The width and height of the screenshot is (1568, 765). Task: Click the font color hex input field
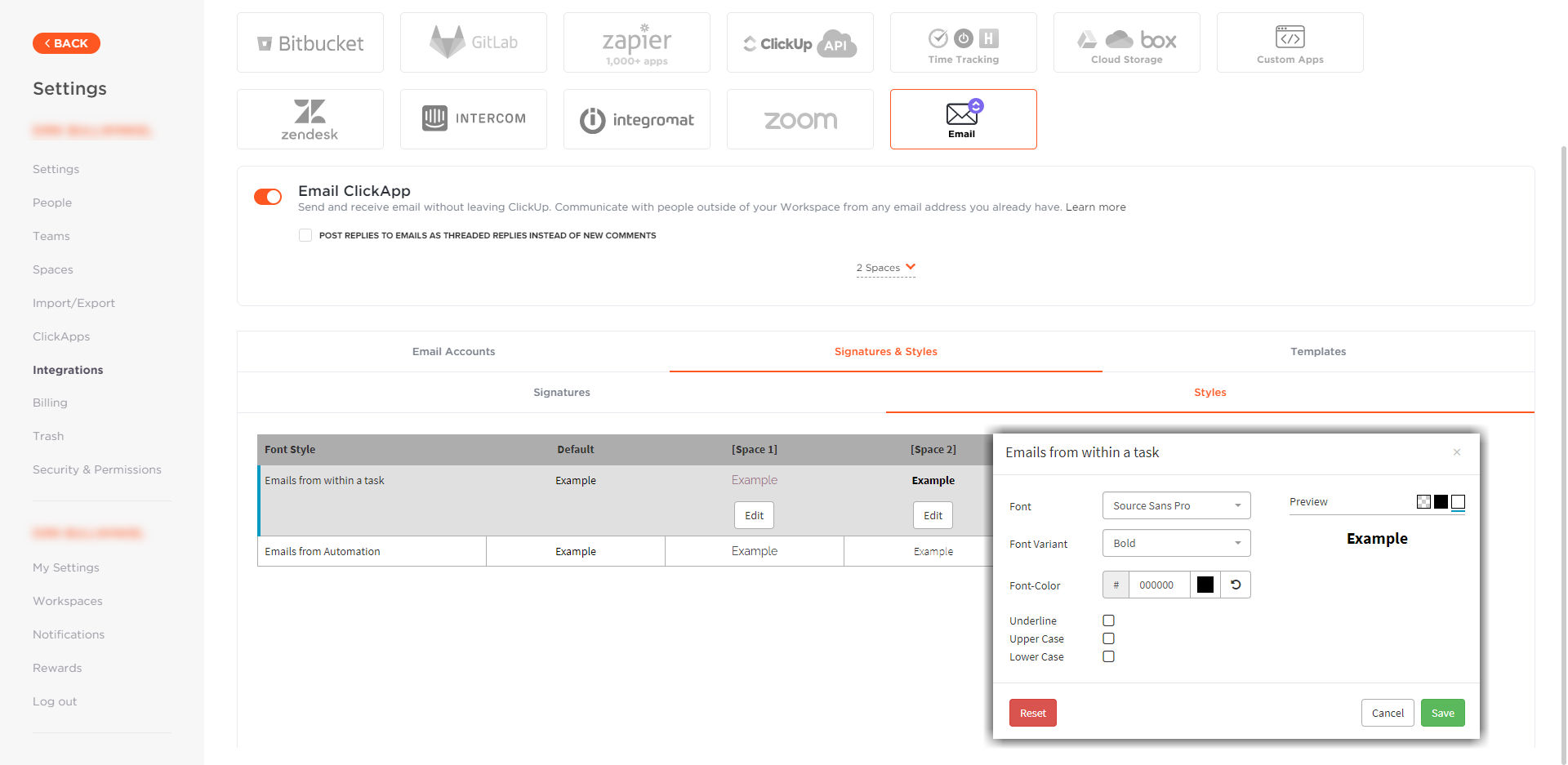tap(1160, 585)
